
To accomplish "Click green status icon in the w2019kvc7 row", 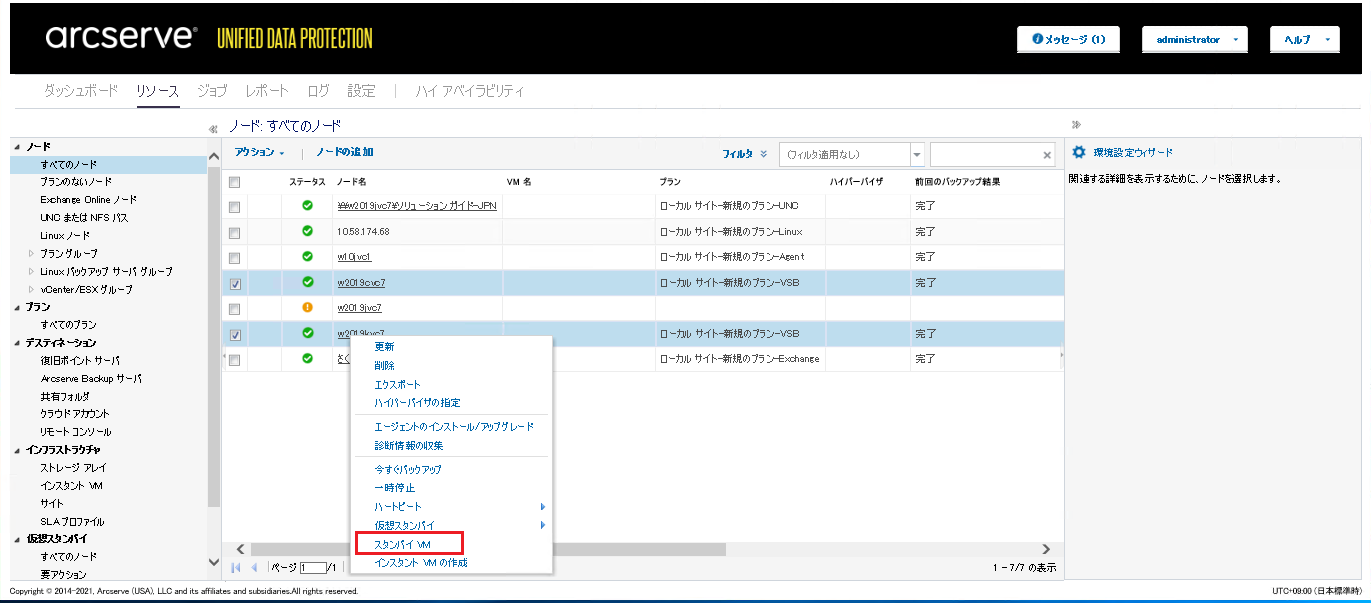I will [308, 333].
